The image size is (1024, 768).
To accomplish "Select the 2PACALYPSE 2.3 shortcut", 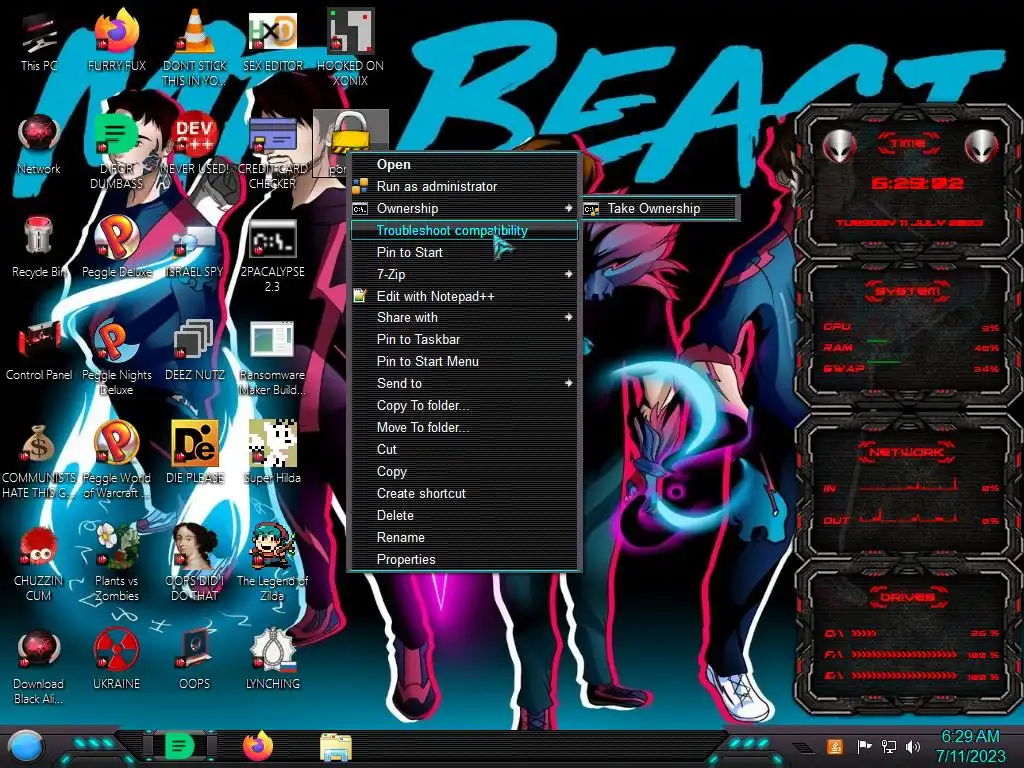I will point(273,255).
